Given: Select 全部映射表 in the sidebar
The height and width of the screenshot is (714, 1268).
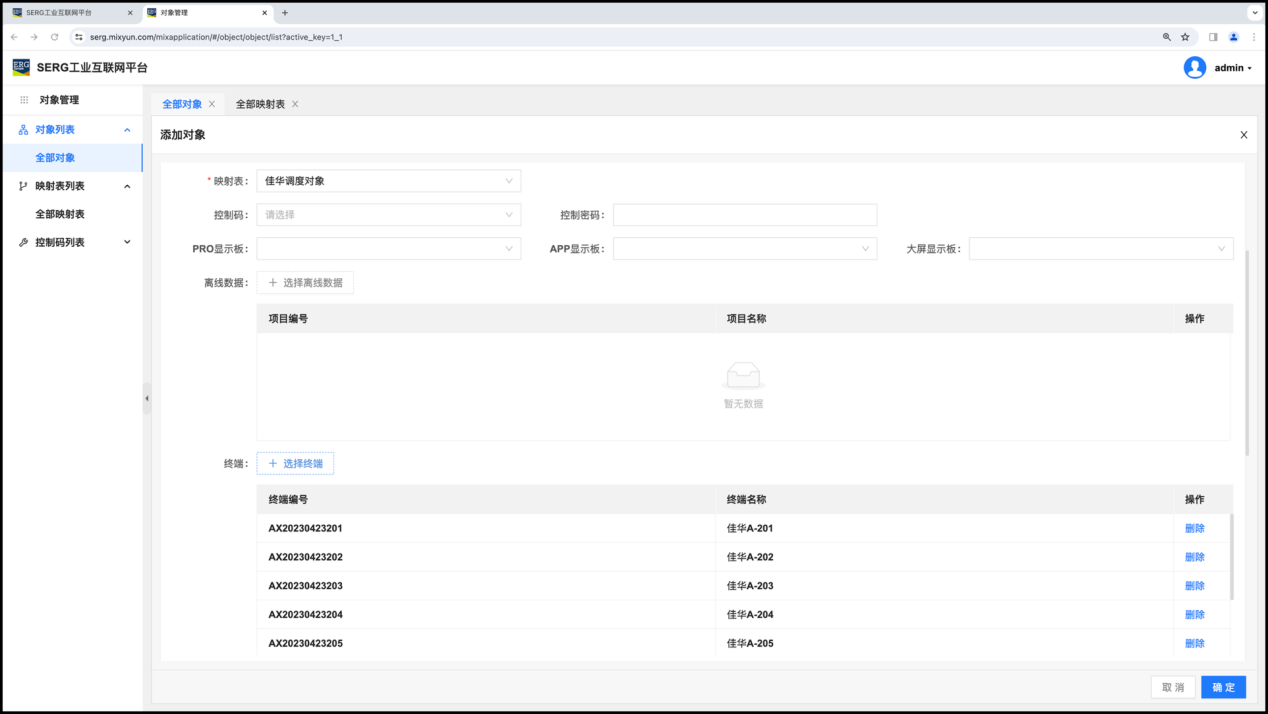Looking at the screenshot, I should coord(60,214).
